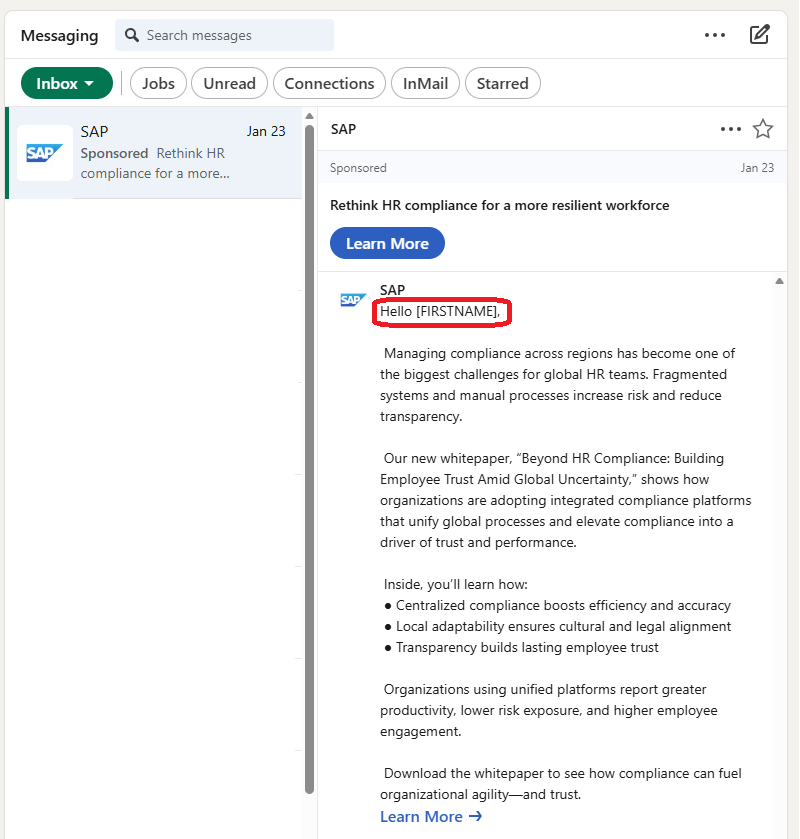Click the message scroll up arrow
This screenshot has width=800, height=839.
pos(780,282)
